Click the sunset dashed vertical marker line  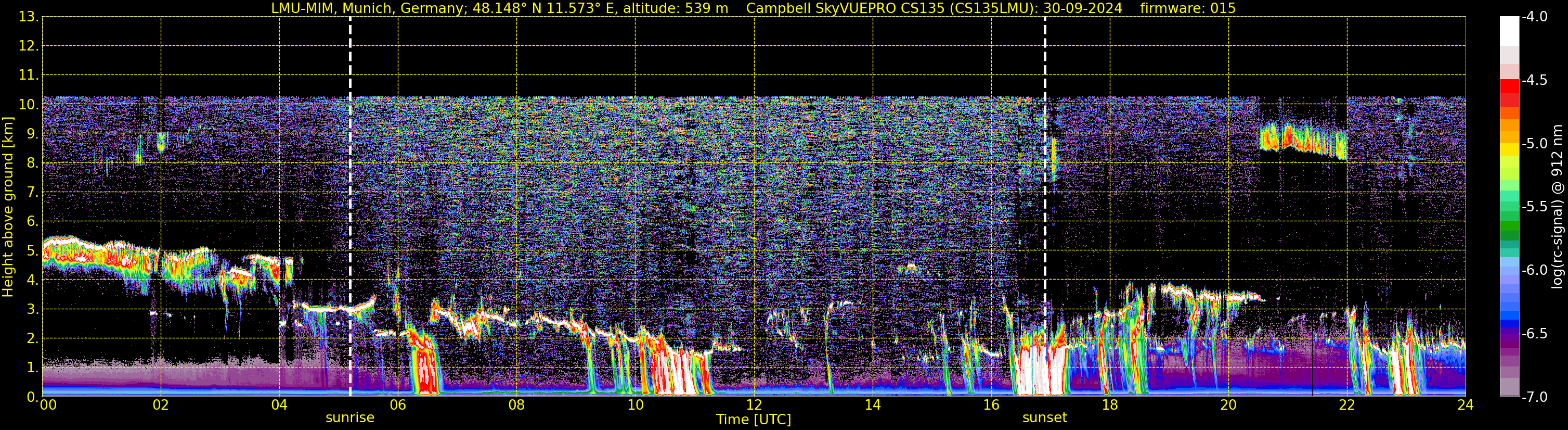point(1045,207)
